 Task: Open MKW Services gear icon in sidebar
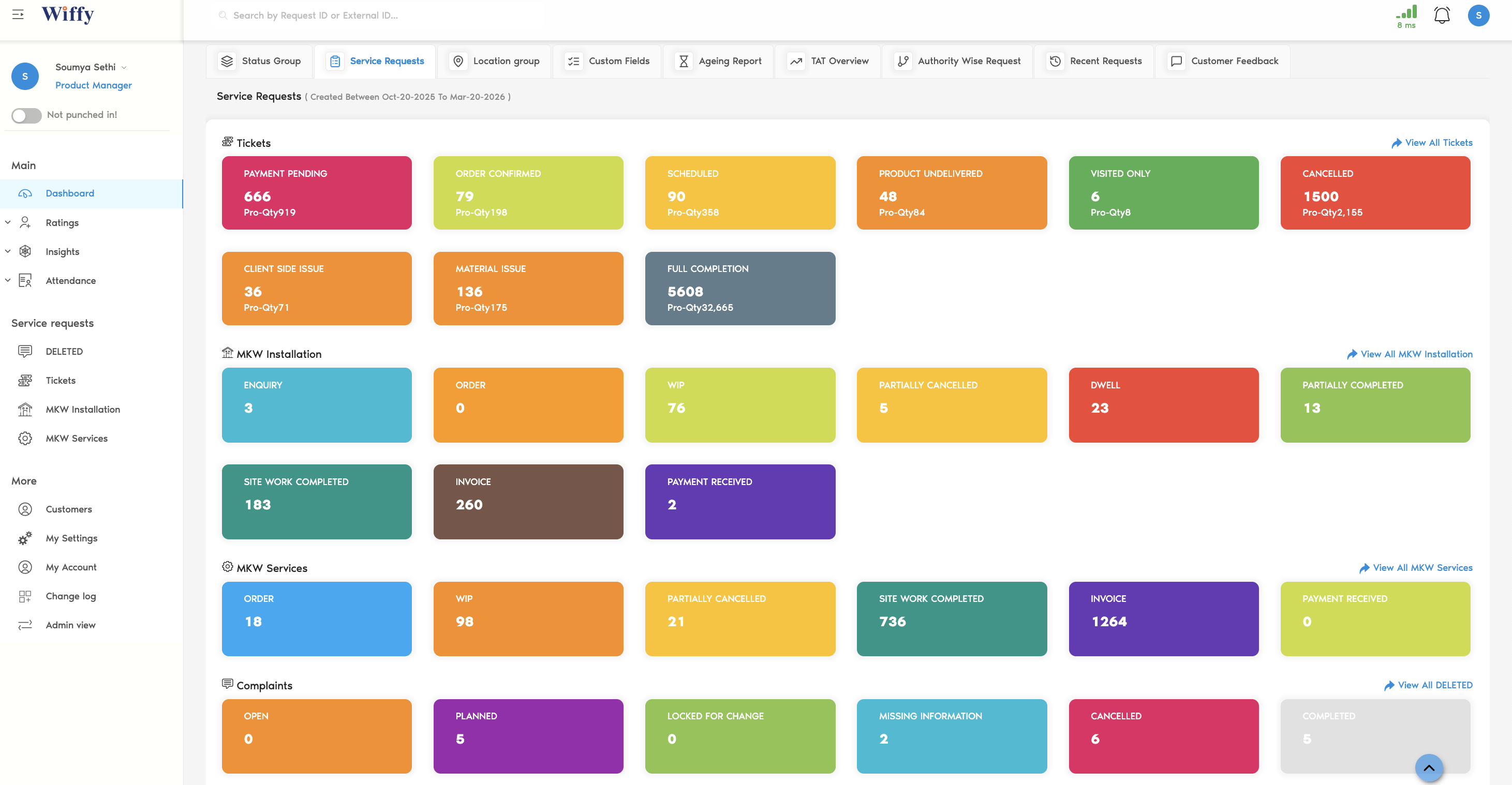(25, 438)
